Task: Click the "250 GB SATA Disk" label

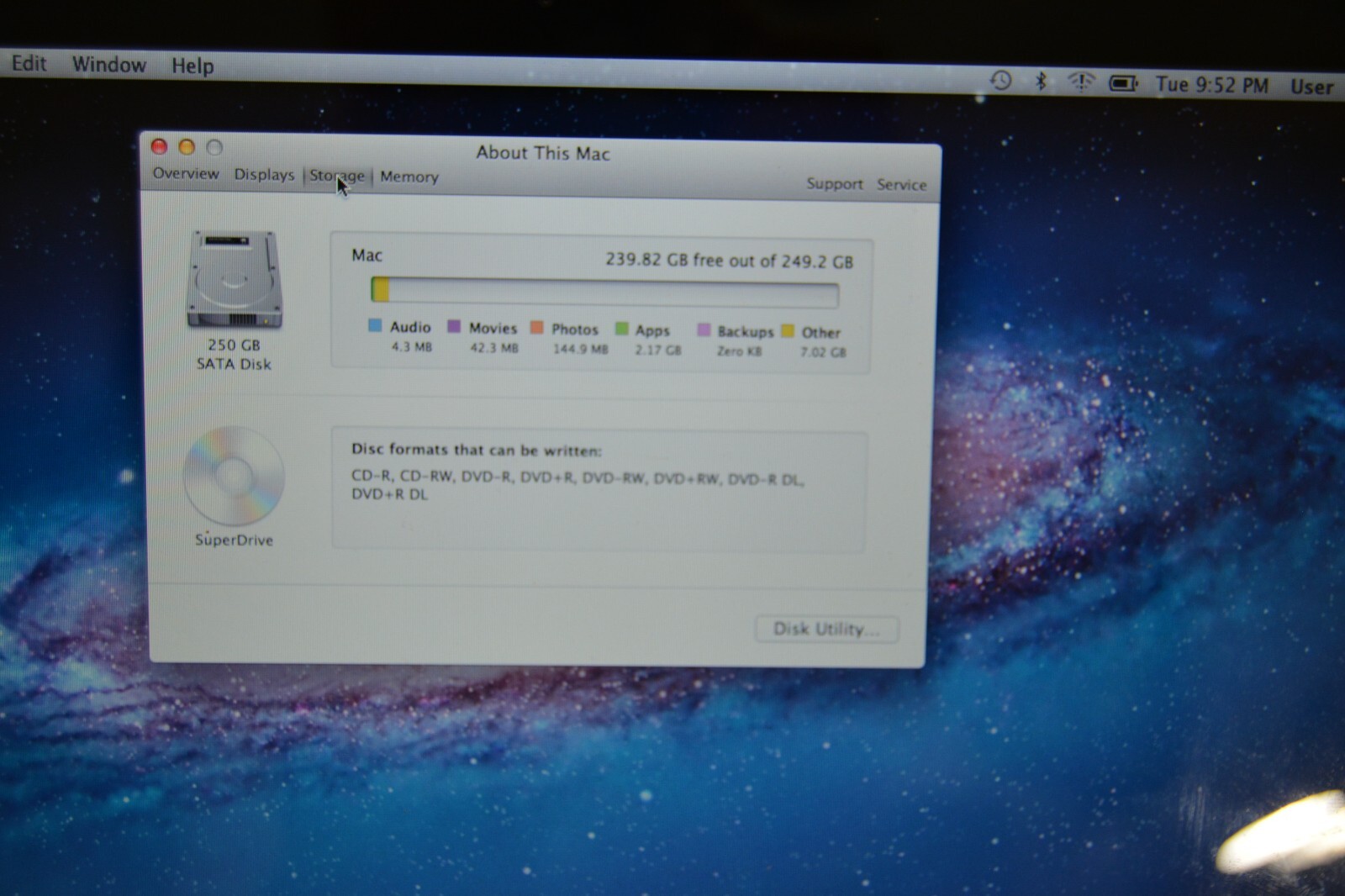Action: (234, 354)
